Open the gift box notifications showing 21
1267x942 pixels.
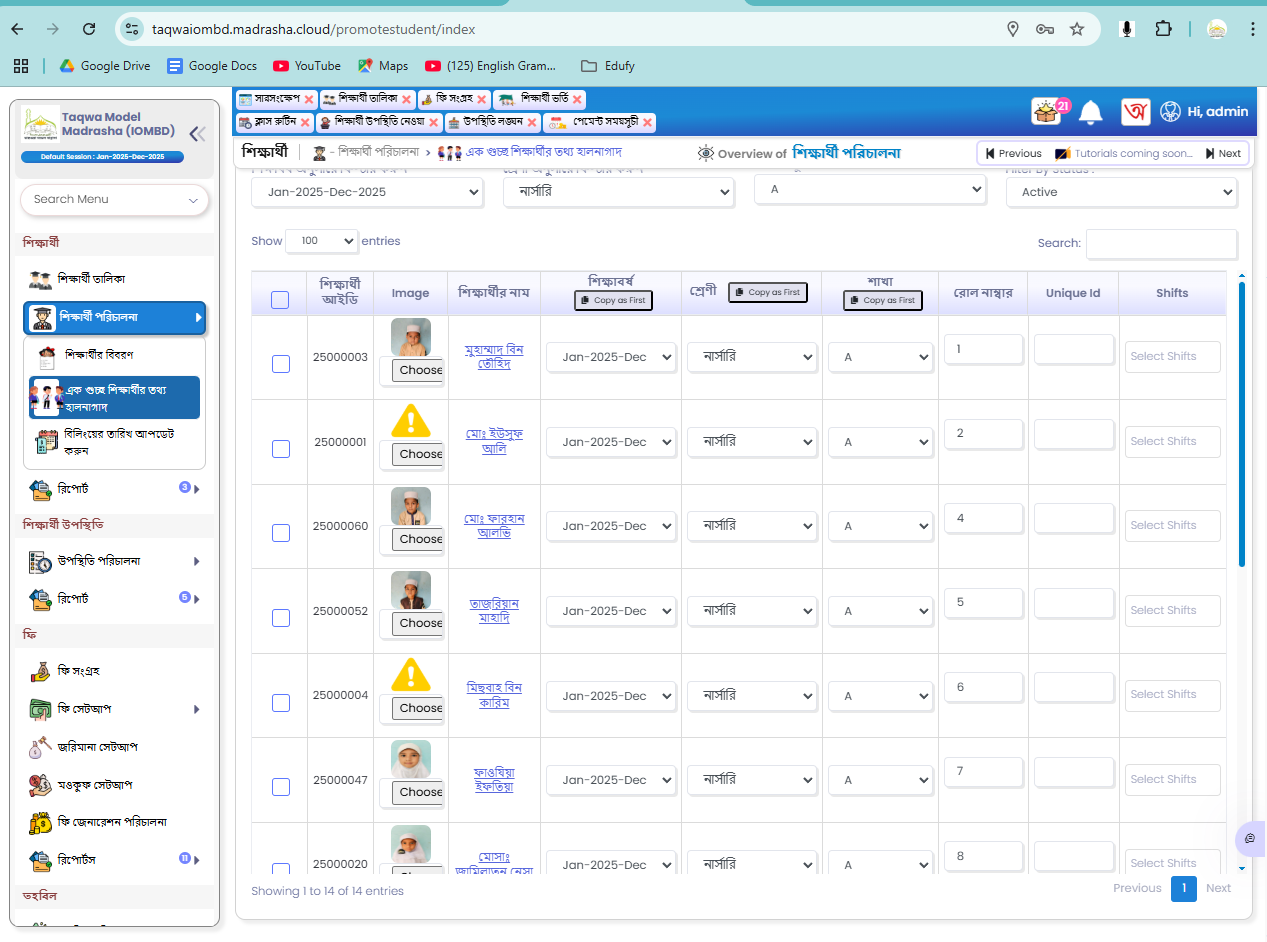(1047, 111)
